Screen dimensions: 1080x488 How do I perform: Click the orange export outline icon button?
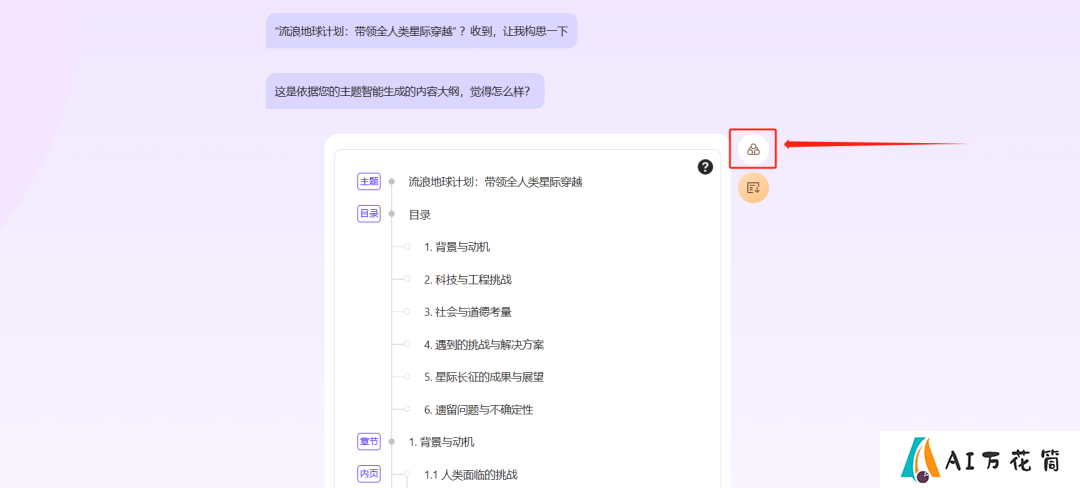[753, 187]
